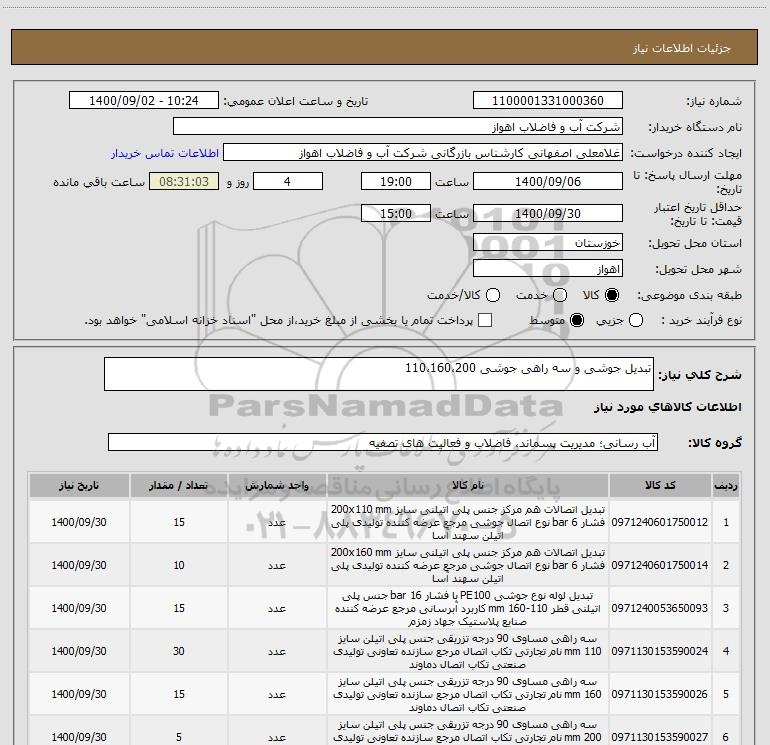Image resolution: width=770 pixels, height=745 pixels.
Task: Select the کالا radio button
Action: (612, 295)
